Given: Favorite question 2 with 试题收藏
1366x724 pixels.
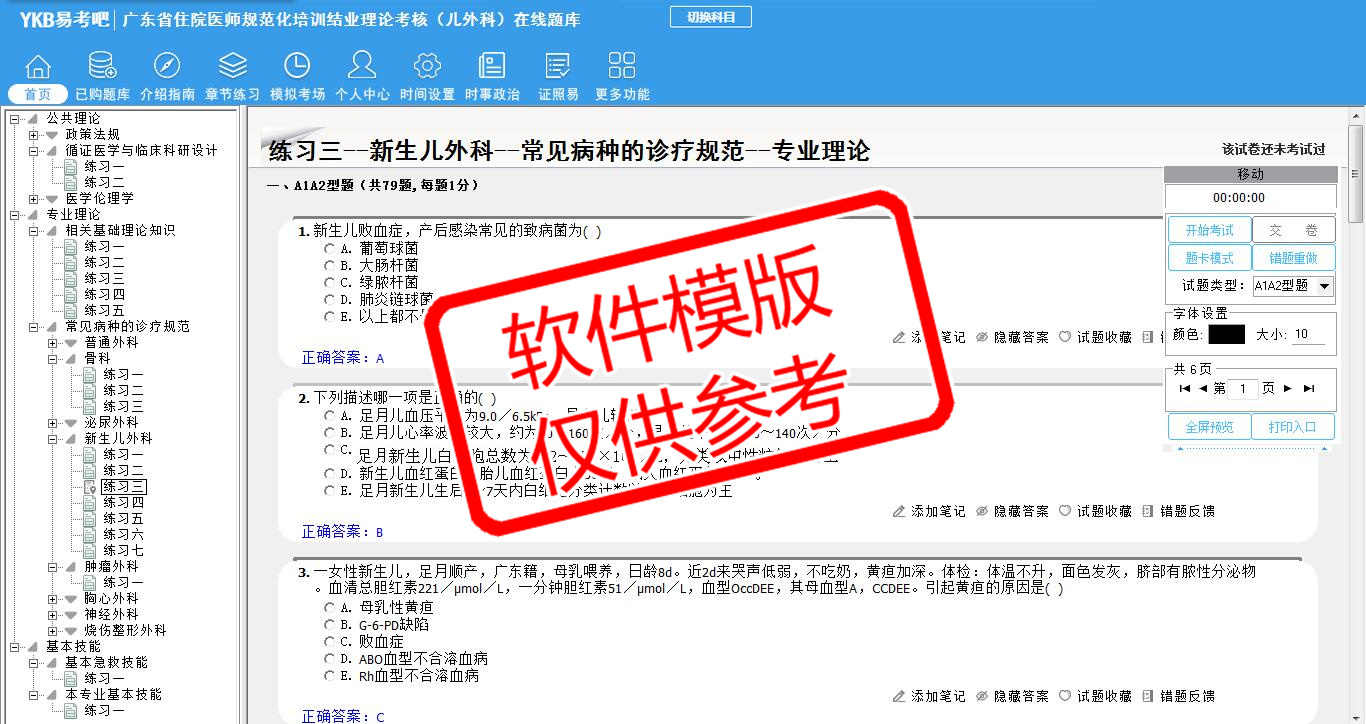Looking at the screenshot, I should 1095,511.
